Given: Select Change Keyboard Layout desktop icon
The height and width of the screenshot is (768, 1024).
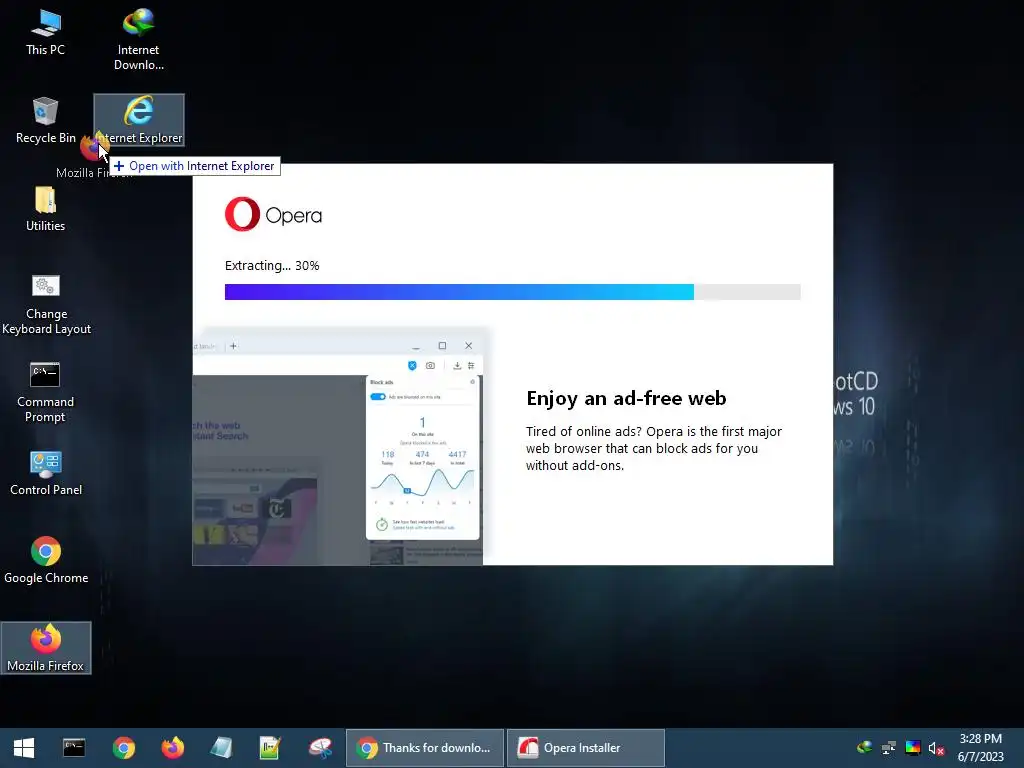Looking at the screenshot, I should pos(46,304).
